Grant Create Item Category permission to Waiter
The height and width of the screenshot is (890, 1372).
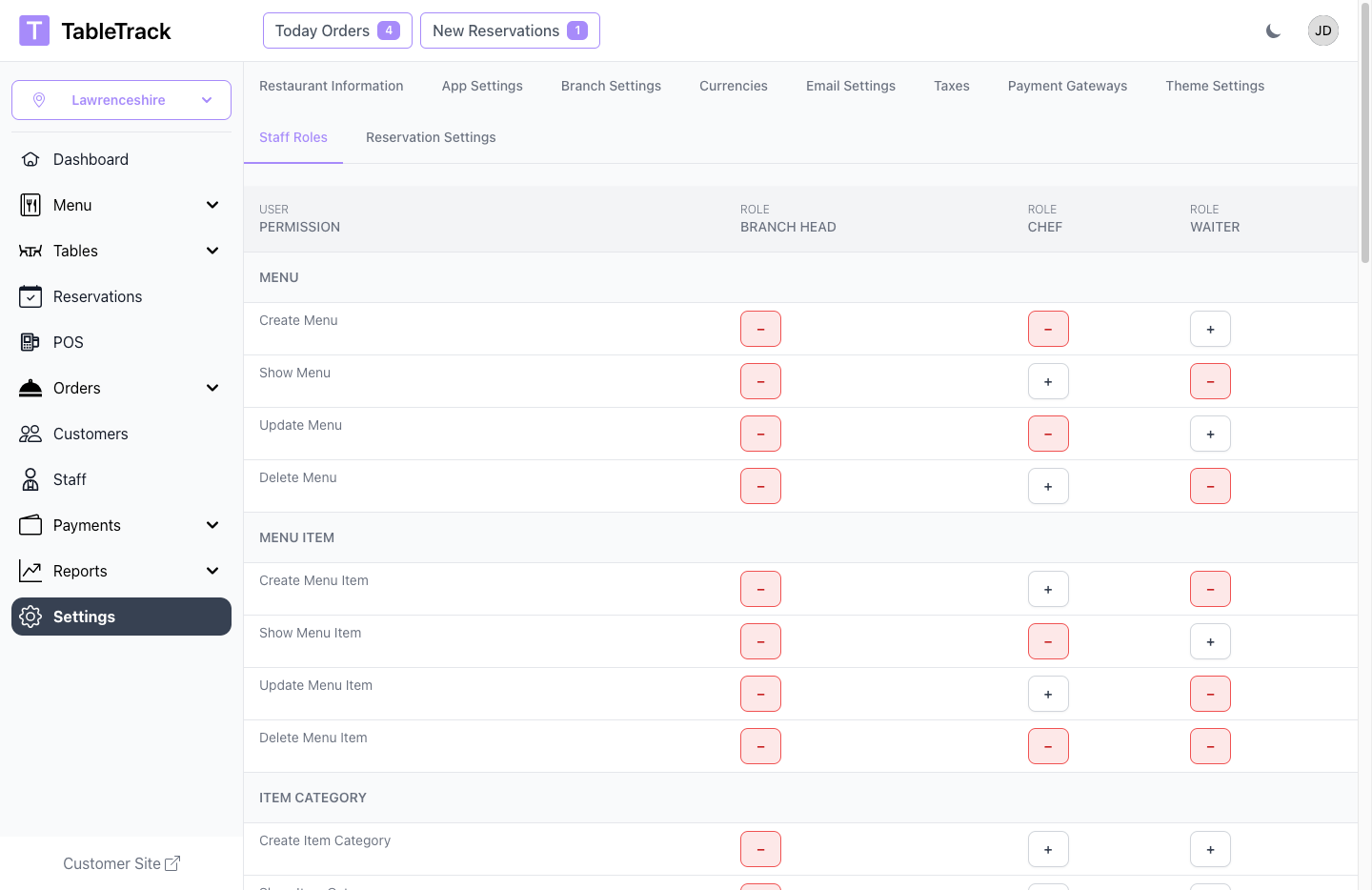click(x=1210, y=849)
